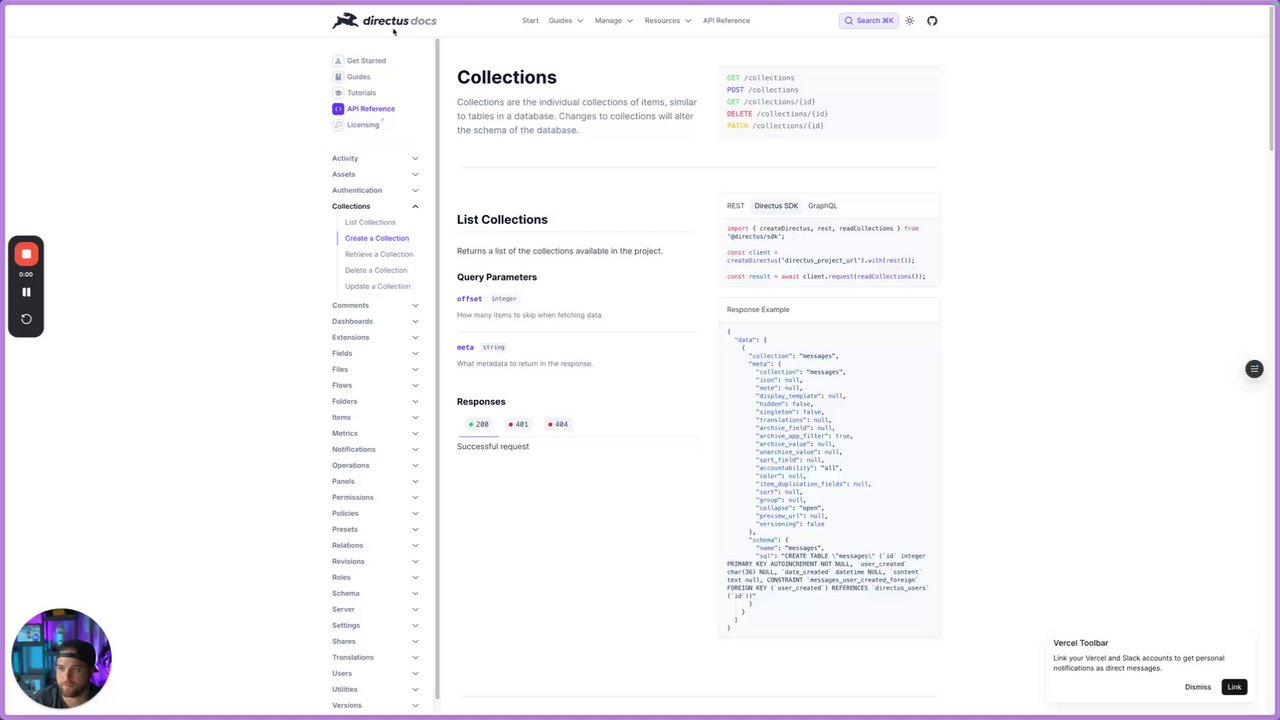Dismiss the Vercel Toolbar notification
The image size is (1280, 720).
click(x=1197, y=687)
